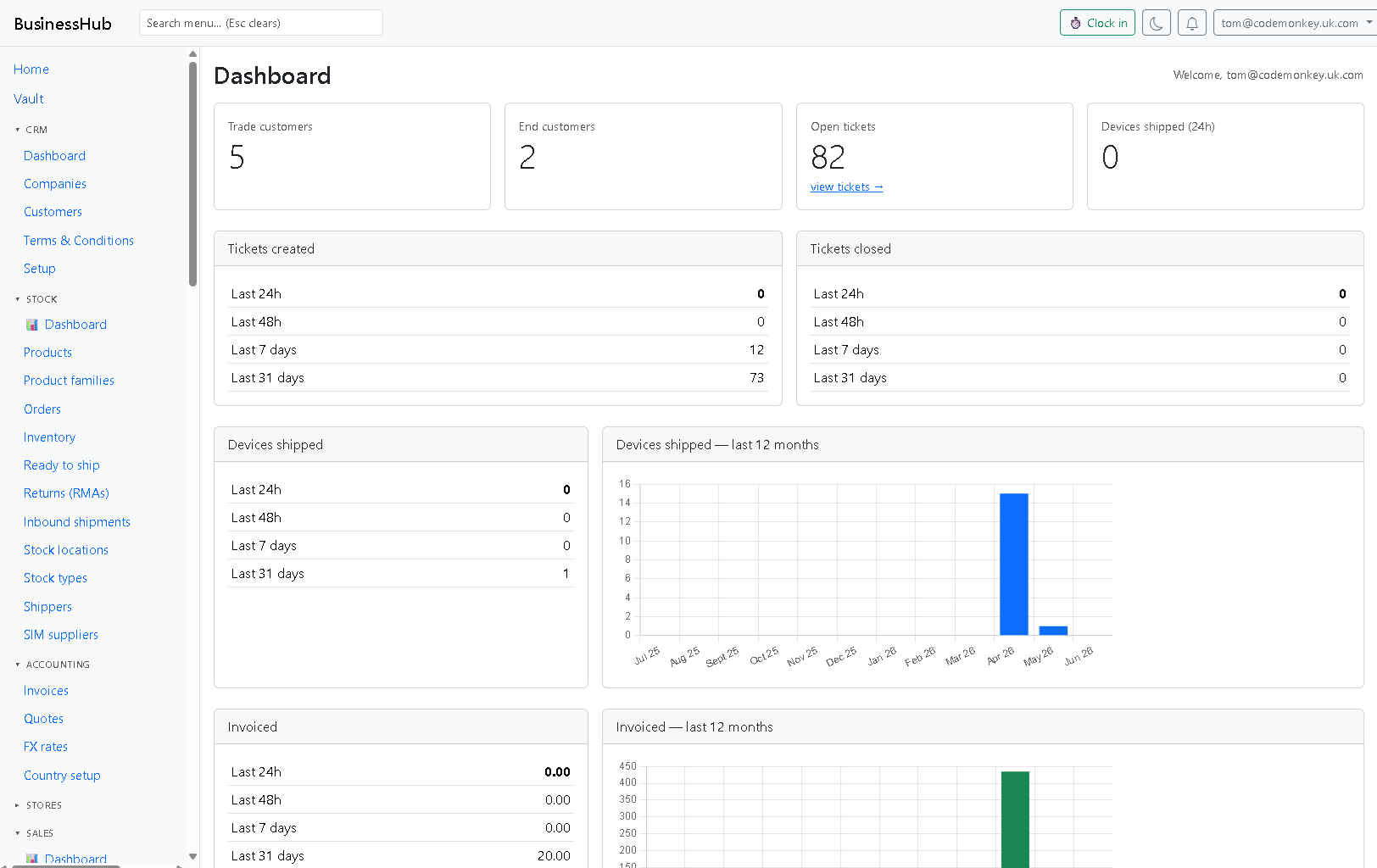
Task: Click sidebar scroll up arrow
Action: click(x=193, y=53)
